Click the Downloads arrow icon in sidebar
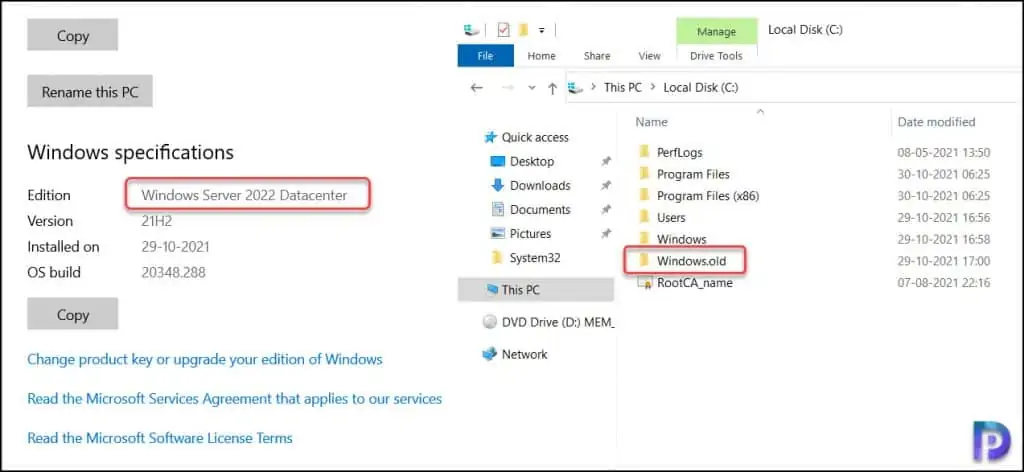 (x=498, y=185)
